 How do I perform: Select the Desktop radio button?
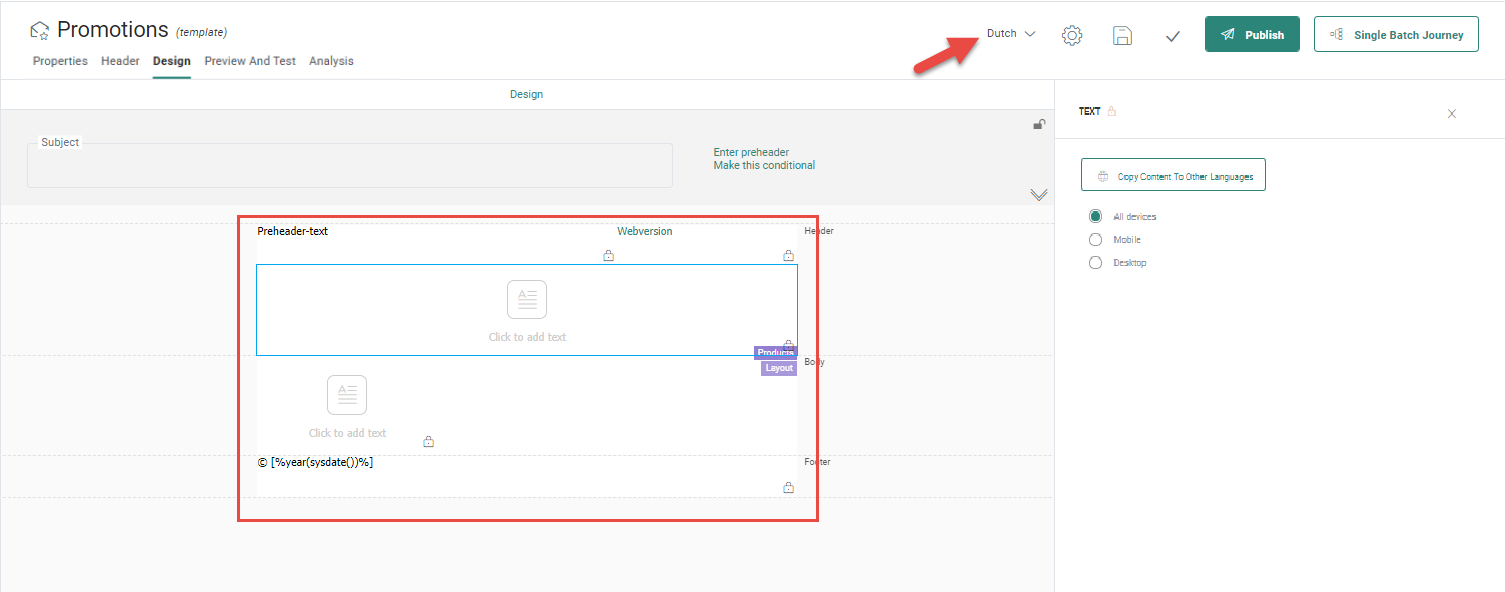coord(1095,263)
